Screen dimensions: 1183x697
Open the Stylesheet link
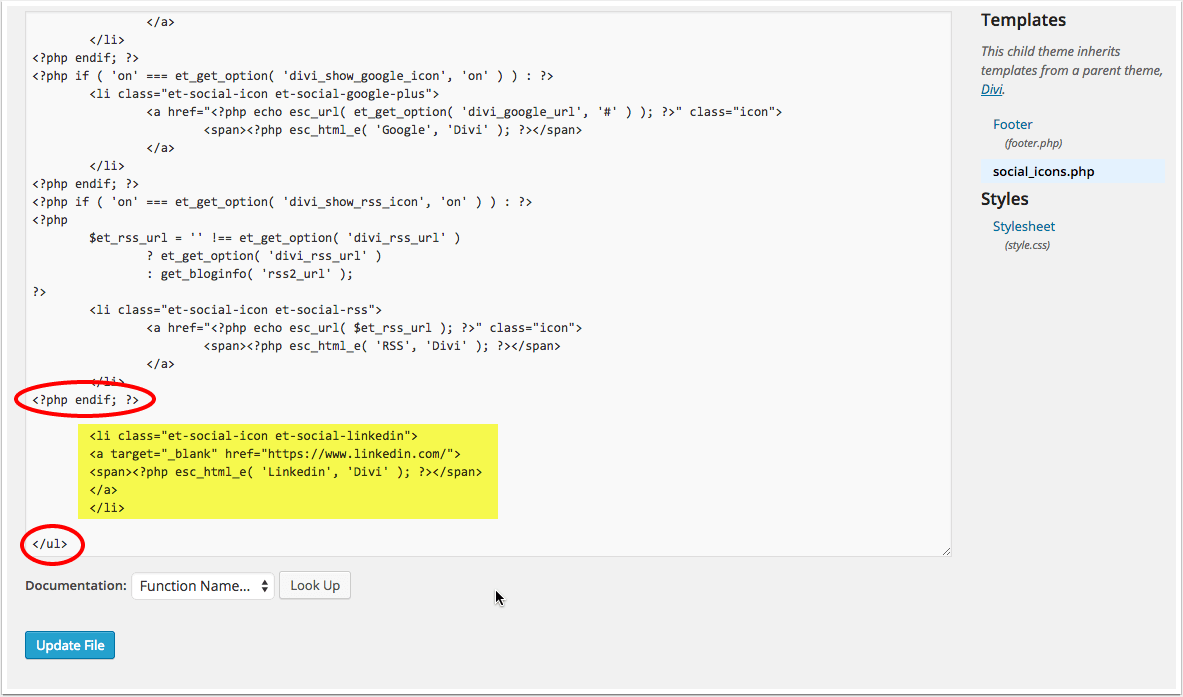coord(1024,226)
